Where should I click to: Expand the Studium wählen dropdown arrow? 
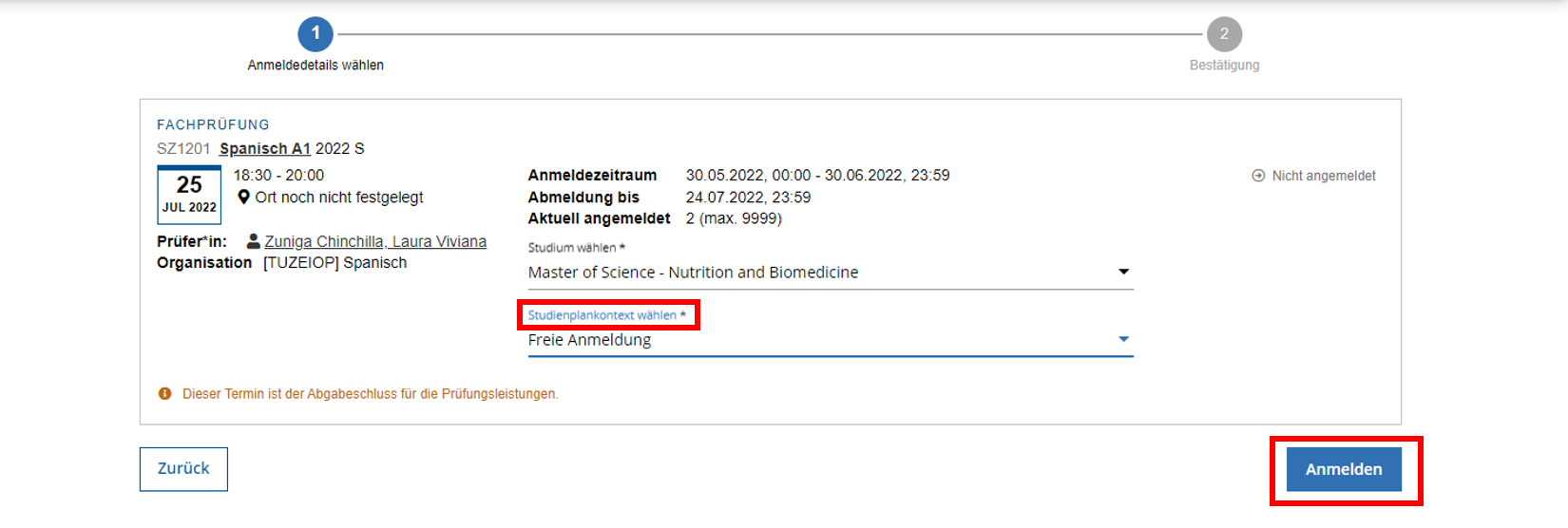[x=1123, y=272]
